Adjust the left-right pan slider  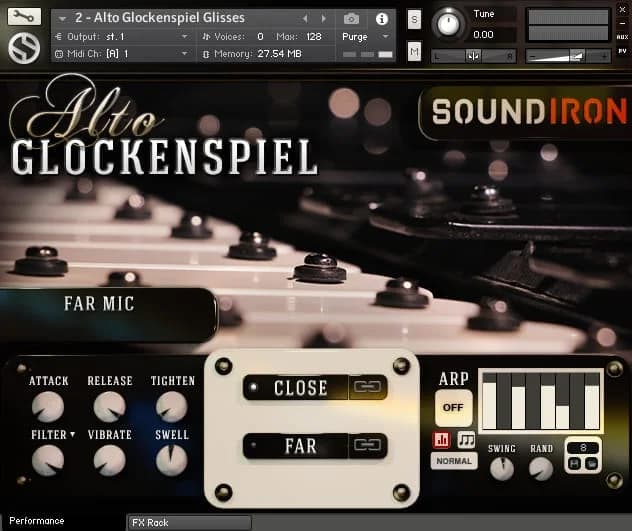pos(474,56)
